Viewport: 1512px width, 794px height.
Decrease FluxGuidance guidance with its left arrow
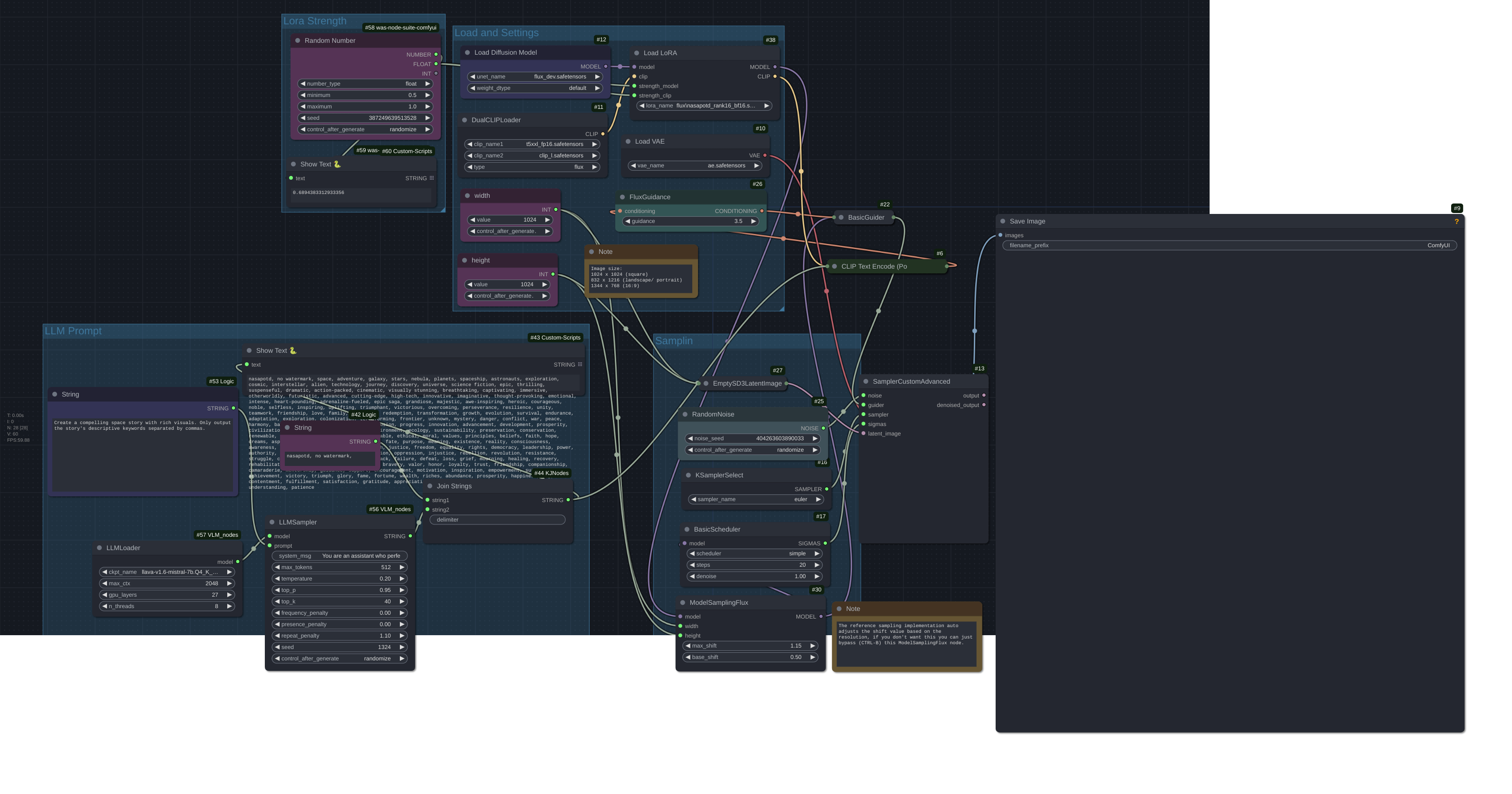click(628, 221)
